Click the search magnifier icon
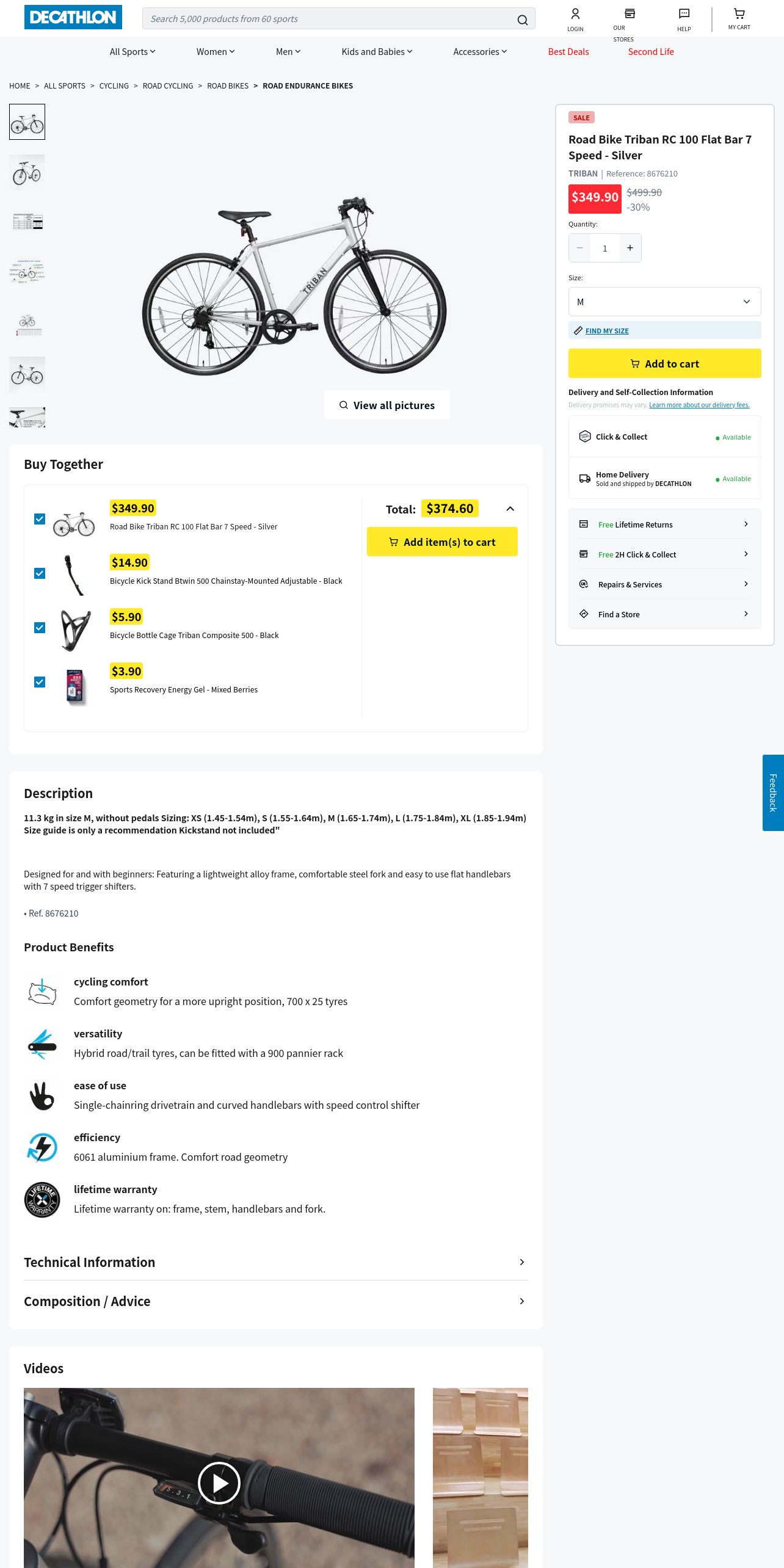 pos(522,20)
